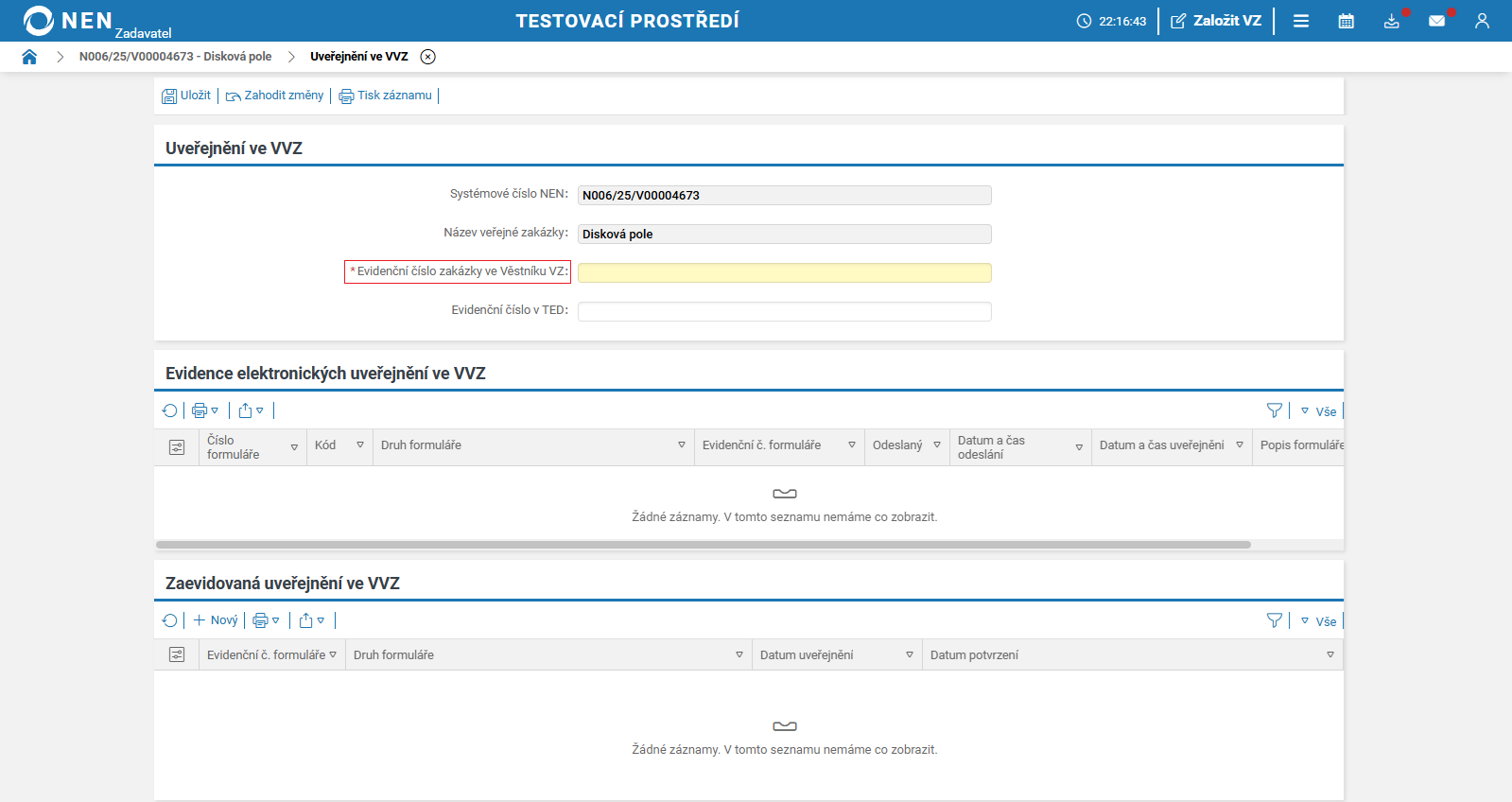Open the user profile icon
This screenshot has width=1512, height=802.
point(1482,21)
